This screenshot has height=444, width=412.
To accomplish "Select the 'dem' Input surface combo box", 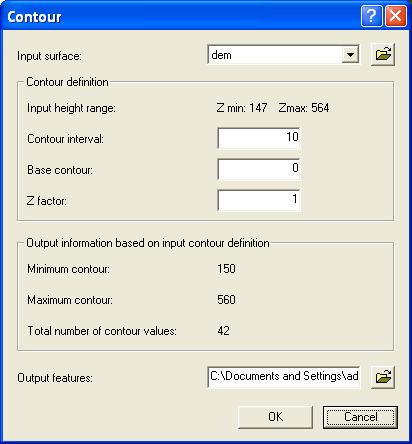I will point(283,55).
